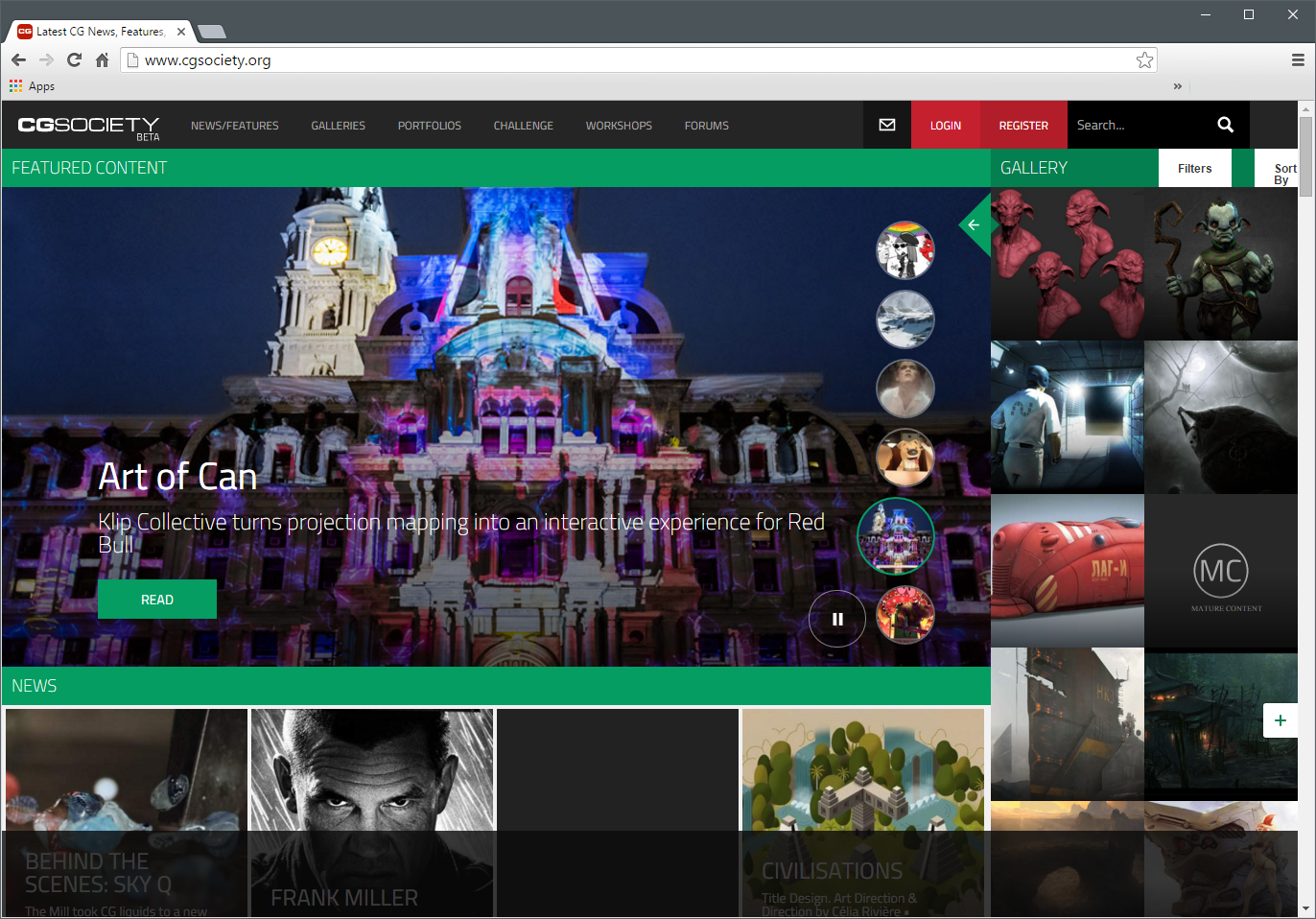
Task: Select the snowy mountain slide thumbnail
Action: coord(905,319)
